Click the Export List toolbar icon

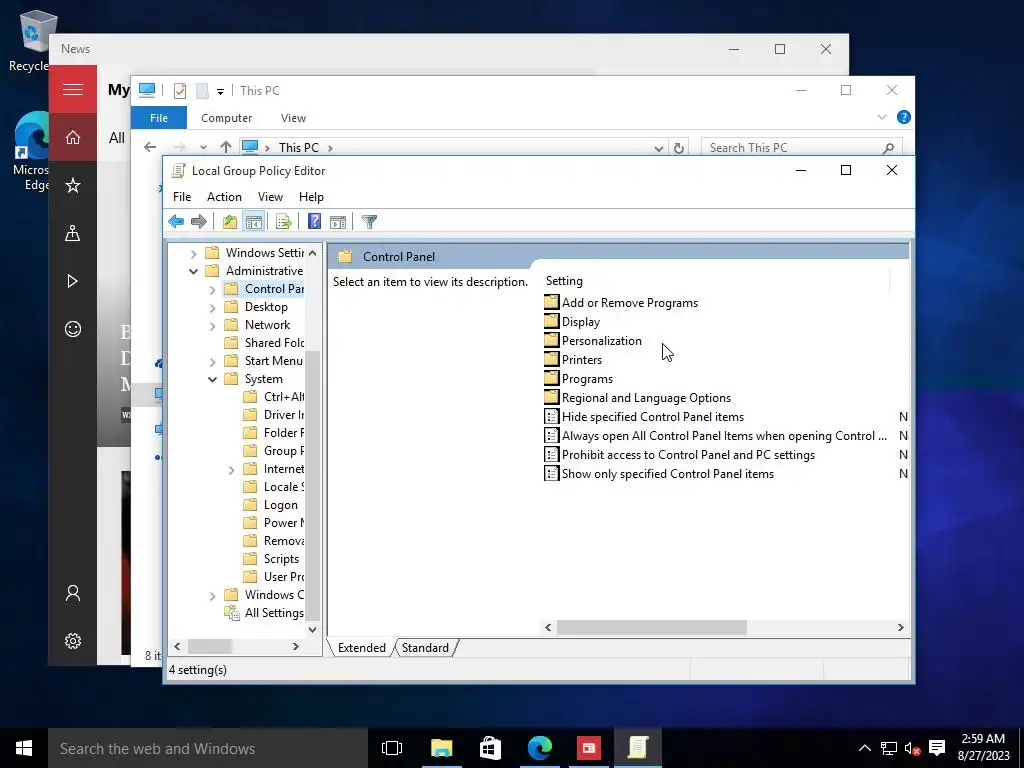[283, 221]
